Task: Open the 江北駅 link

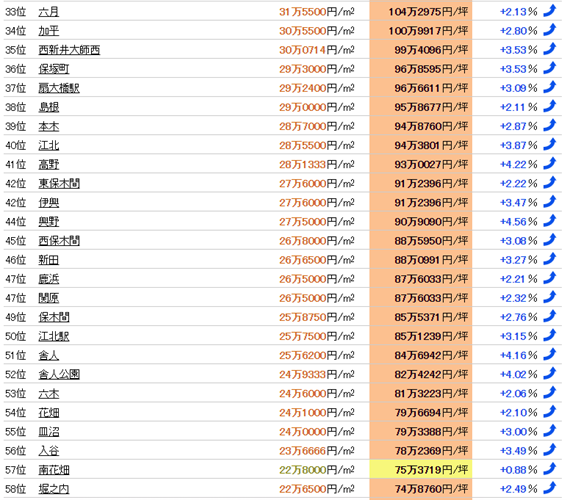Action: tap(54, 336)
